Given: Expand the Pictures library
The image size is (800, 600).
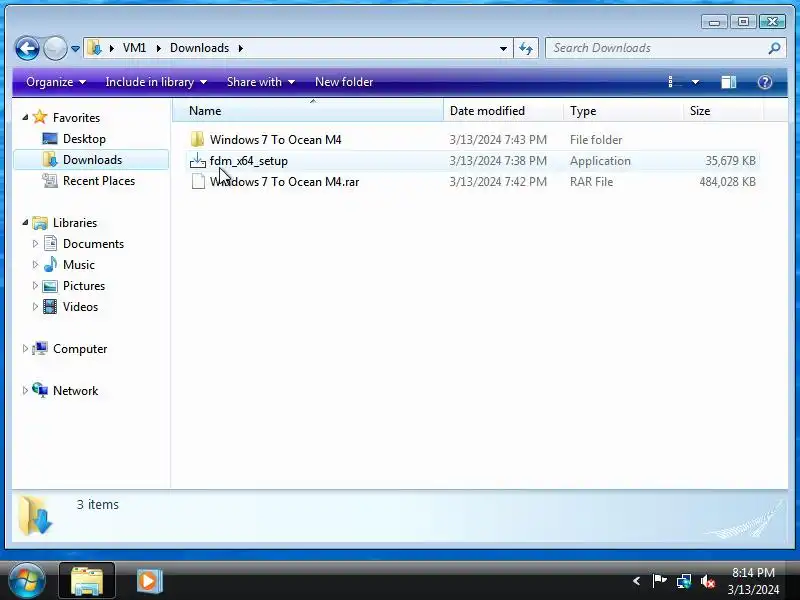Looking at the screenshot, I should click(x=35, y=285).
